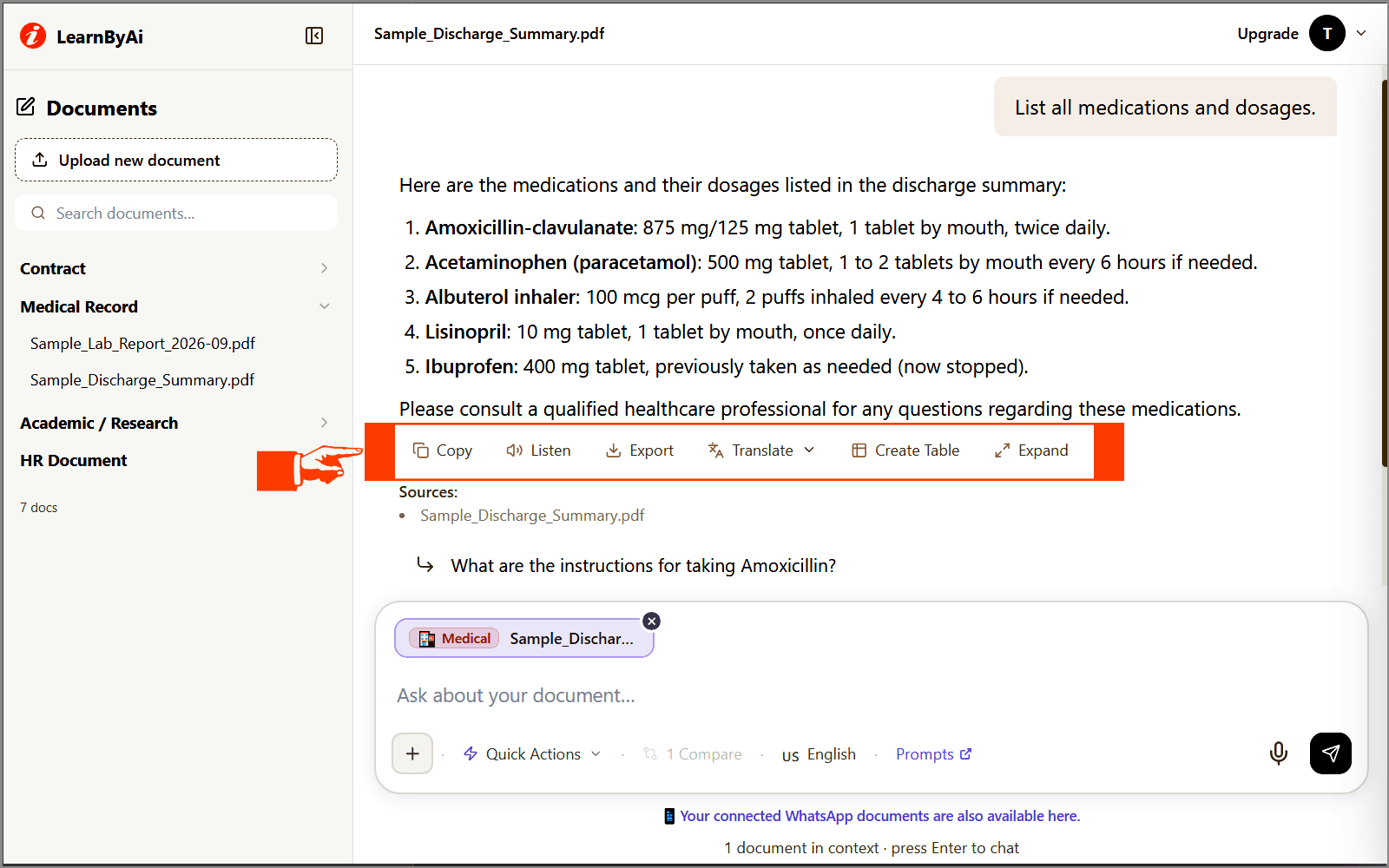Expand the answer view
Viewport: 1389px width, 868px height.
click(x=1031, y=450)
